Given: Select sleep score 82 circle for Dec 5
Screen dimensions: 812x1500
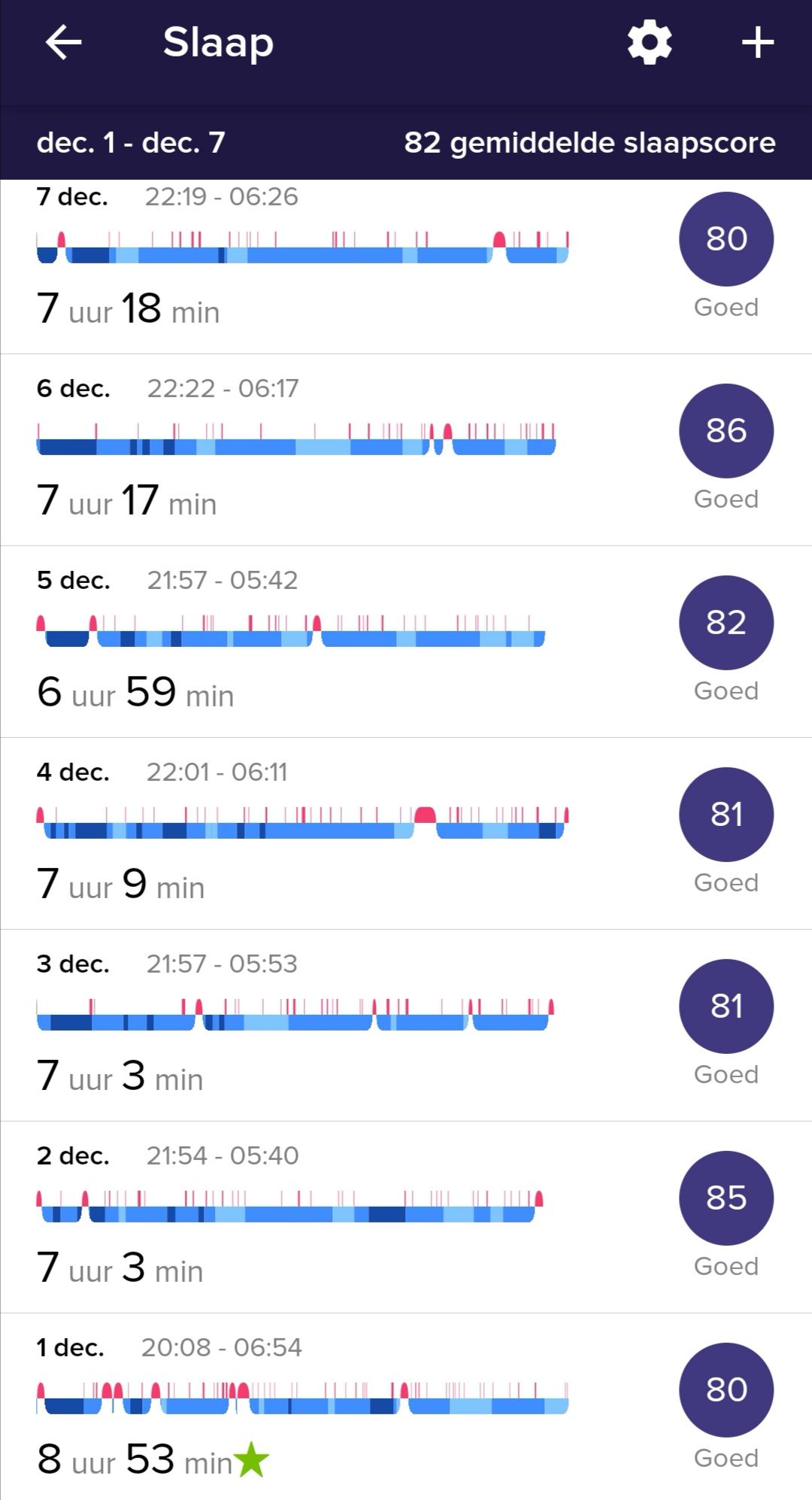Looking at the screenshot, I should tap(726, 622).
